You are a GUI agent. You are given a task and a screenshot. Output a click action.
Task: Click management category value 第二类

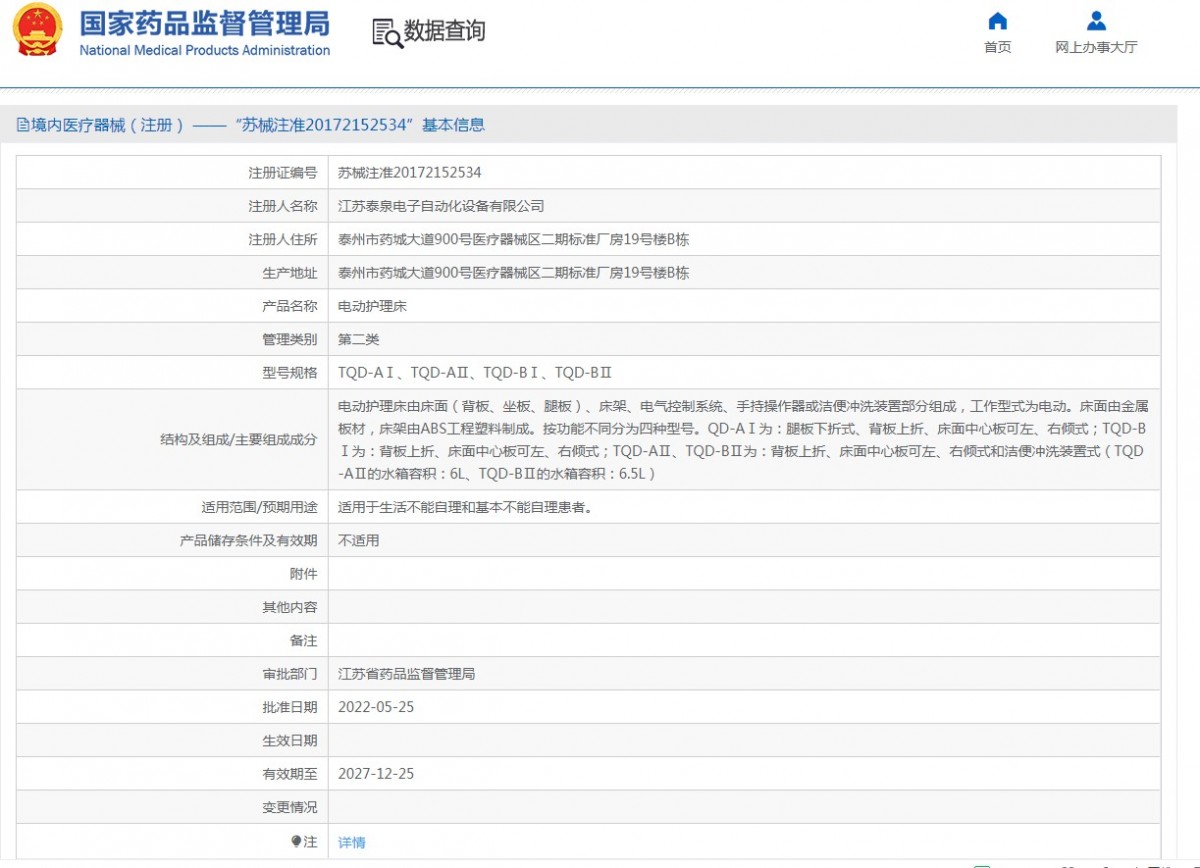point(359,339)
